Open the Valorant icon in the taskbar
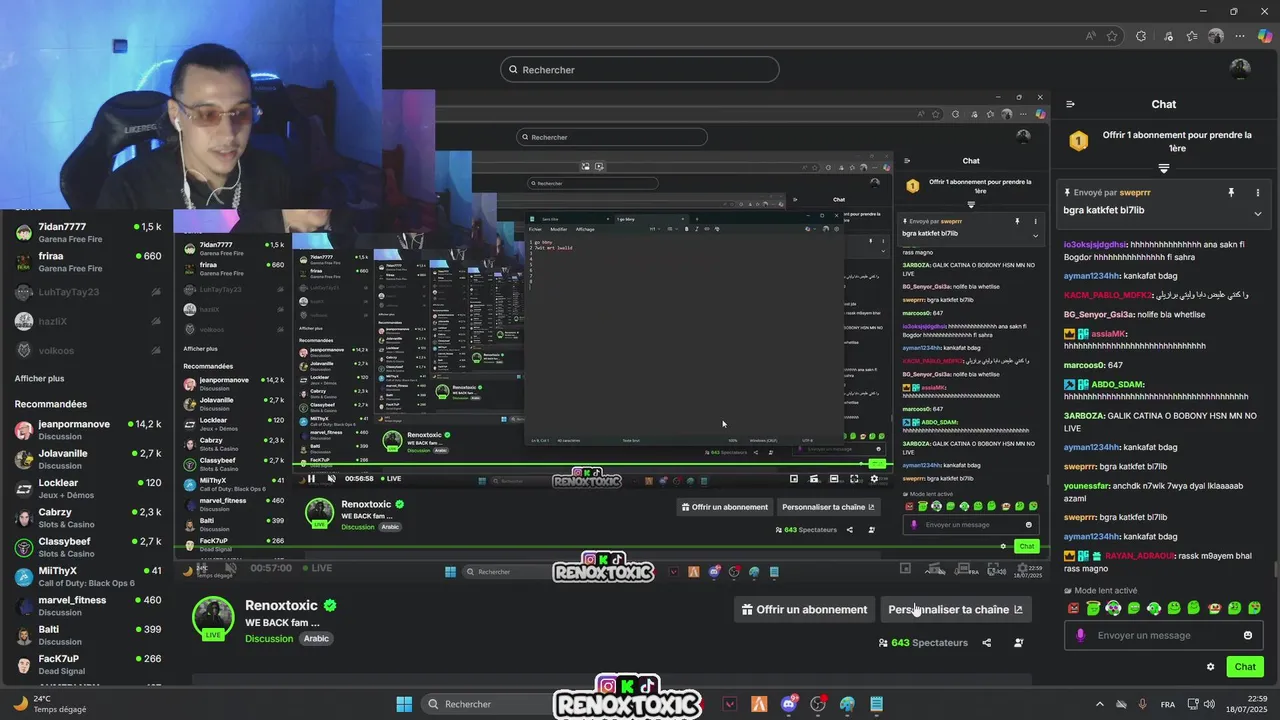Viewport: 1280px width, 720px height. (x=730, y=704)
